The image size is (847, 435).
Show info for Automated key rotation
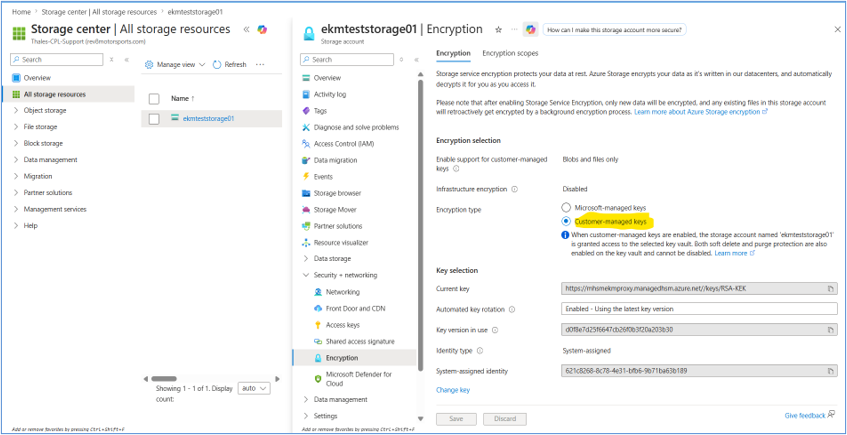(x=512, y=310)
